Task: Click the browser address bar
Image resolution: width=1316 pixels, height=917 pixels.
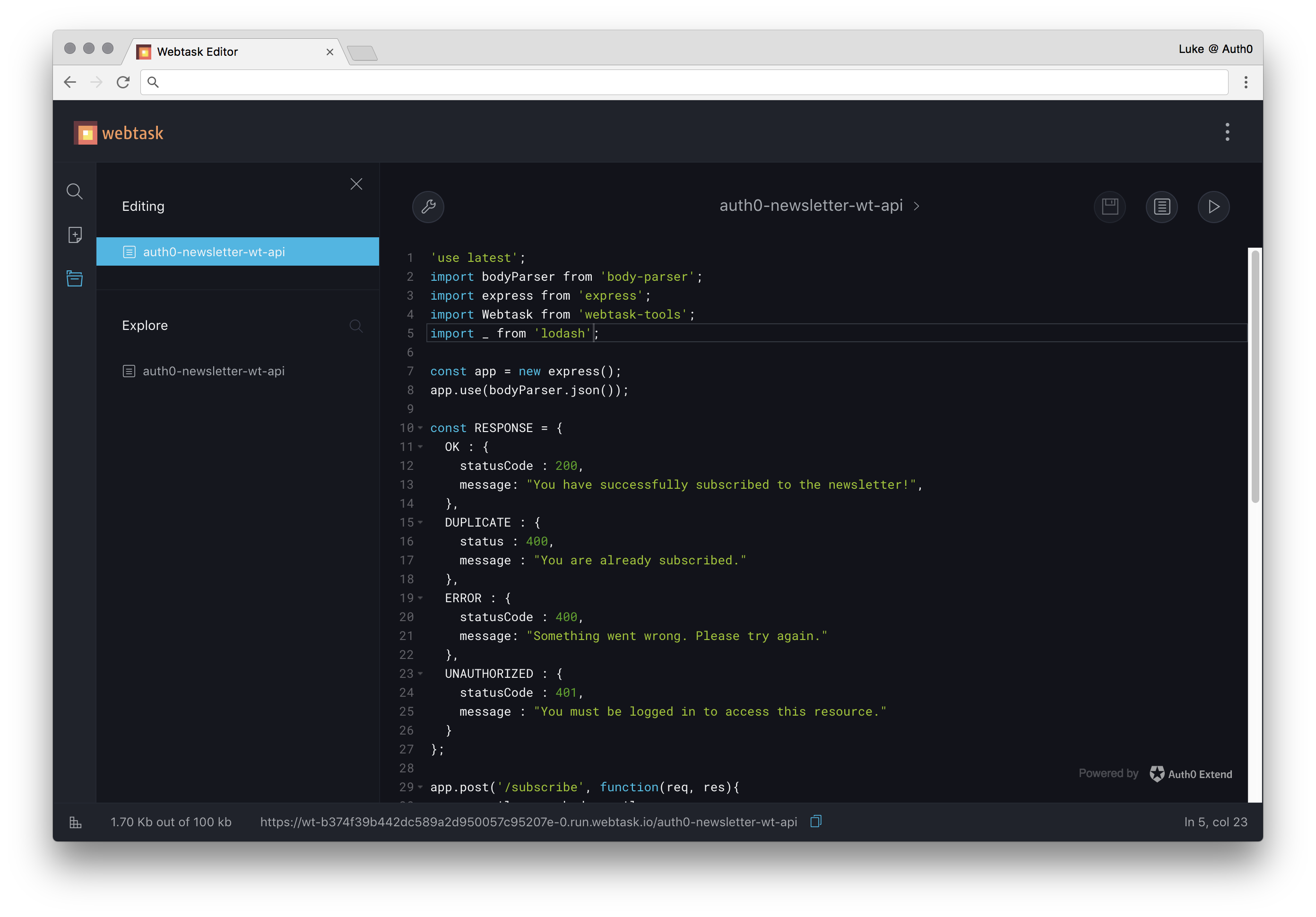Action: point(684,82)
